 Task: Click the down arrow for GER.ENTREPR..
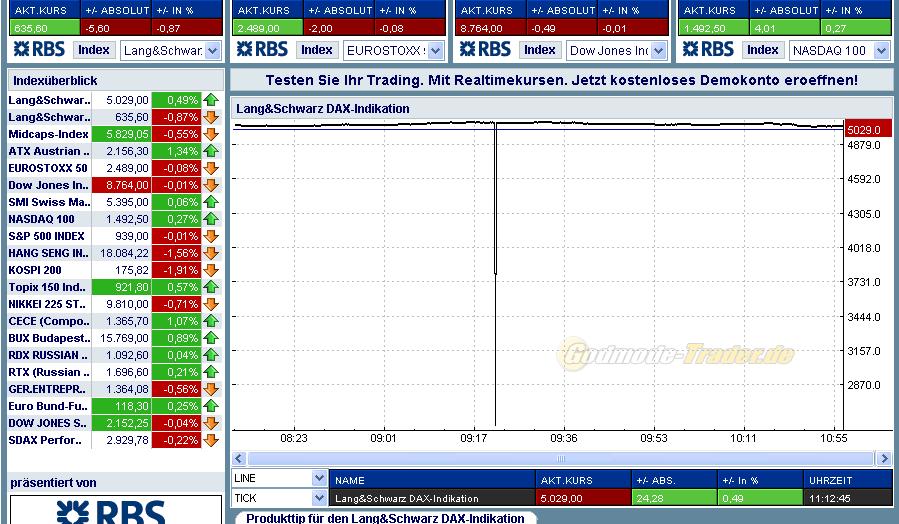(x=211, y=389)
